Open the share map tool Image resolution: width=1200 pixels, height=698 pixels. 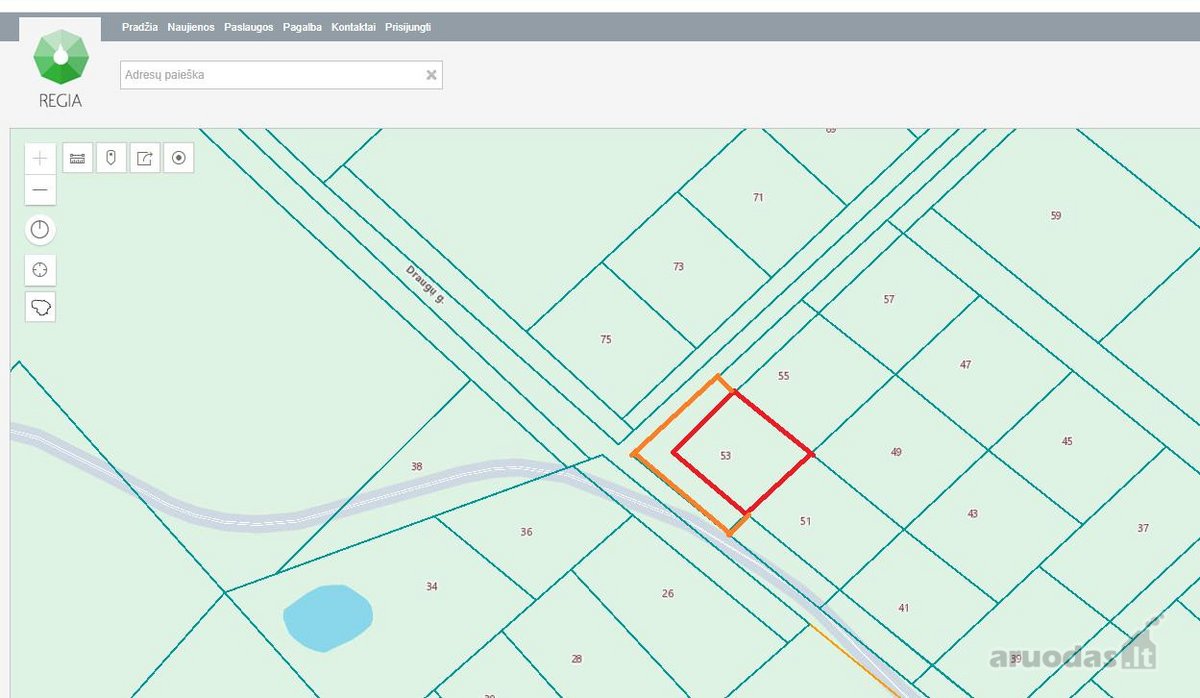point(145,158)
